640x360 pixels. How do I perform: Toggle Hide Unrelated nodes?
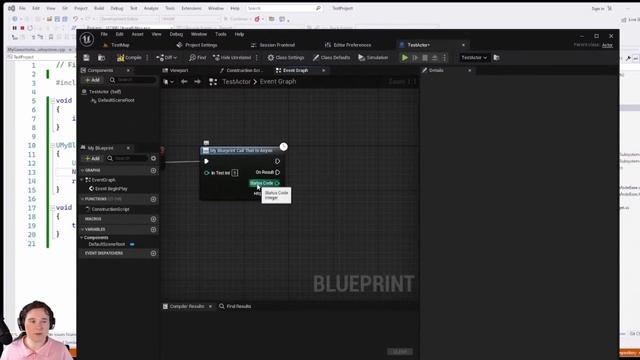click(x=232, y=58)
